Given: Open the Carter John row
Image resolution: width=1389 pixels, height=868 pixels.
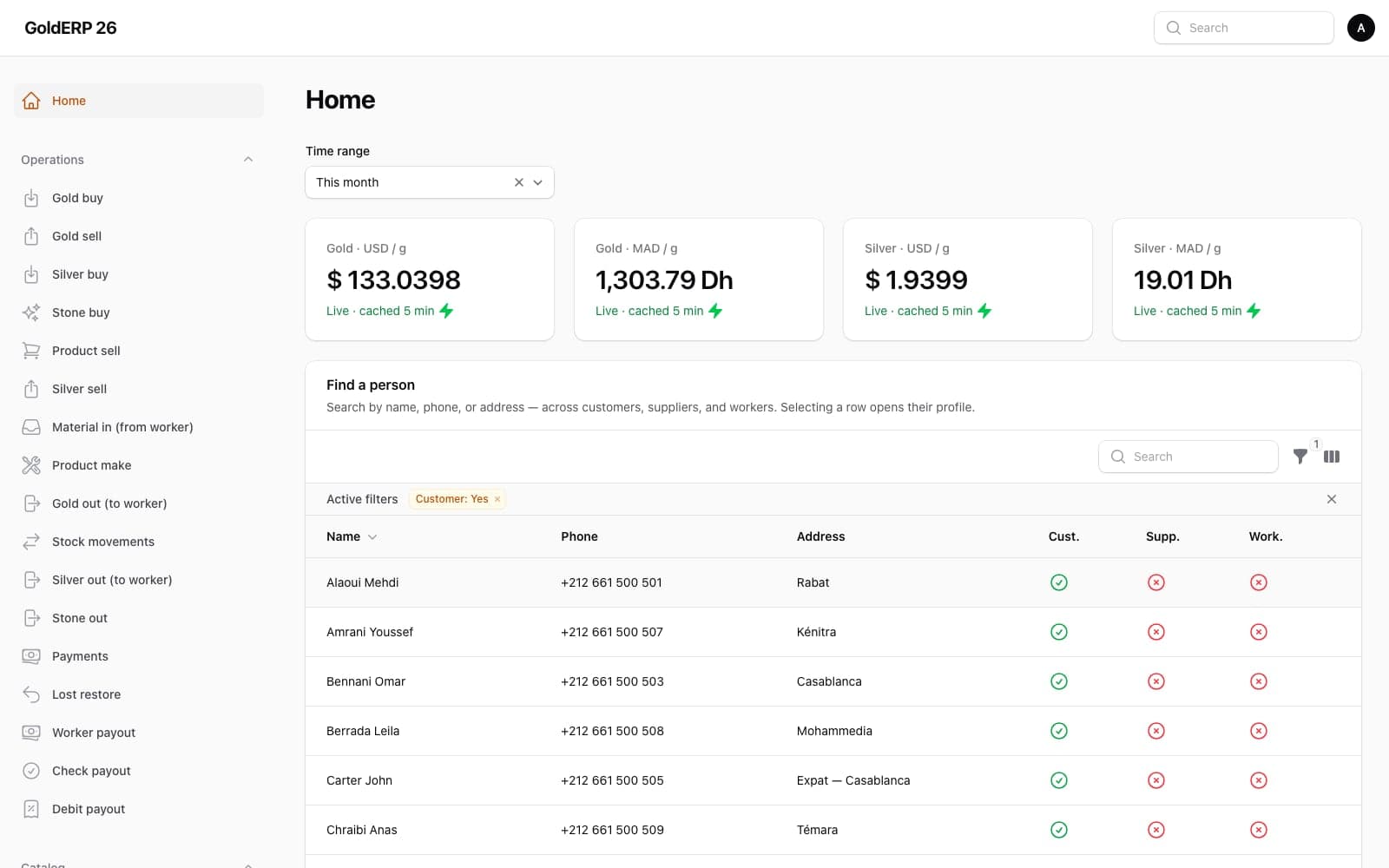Looking at the screenshot, I should tap(833, 780).
